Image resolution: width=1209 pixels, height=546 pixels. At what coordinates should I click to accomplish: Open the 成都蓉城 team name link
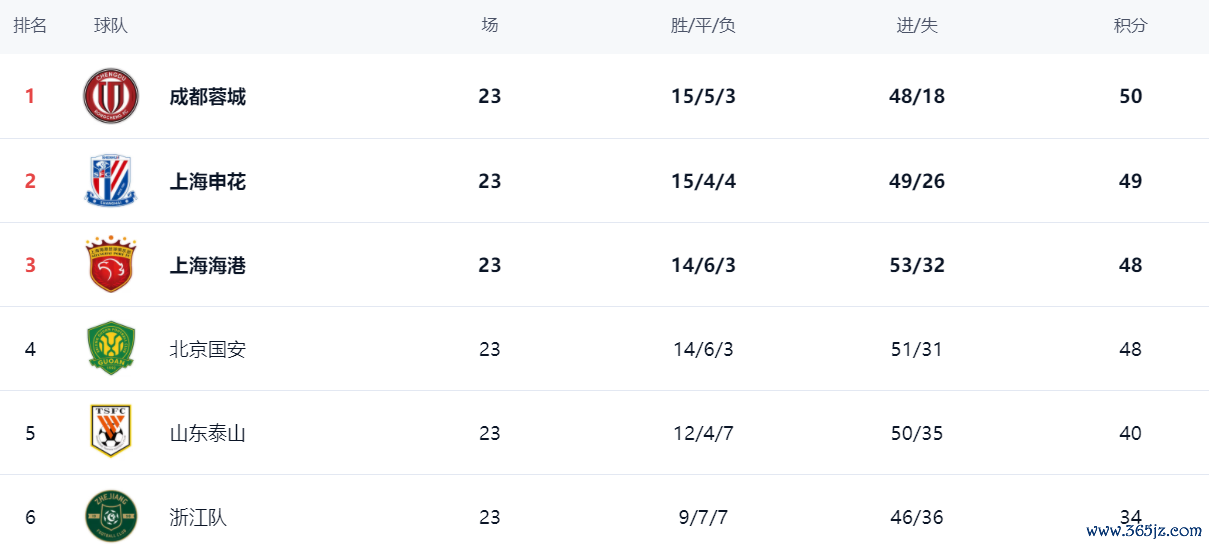207,97
